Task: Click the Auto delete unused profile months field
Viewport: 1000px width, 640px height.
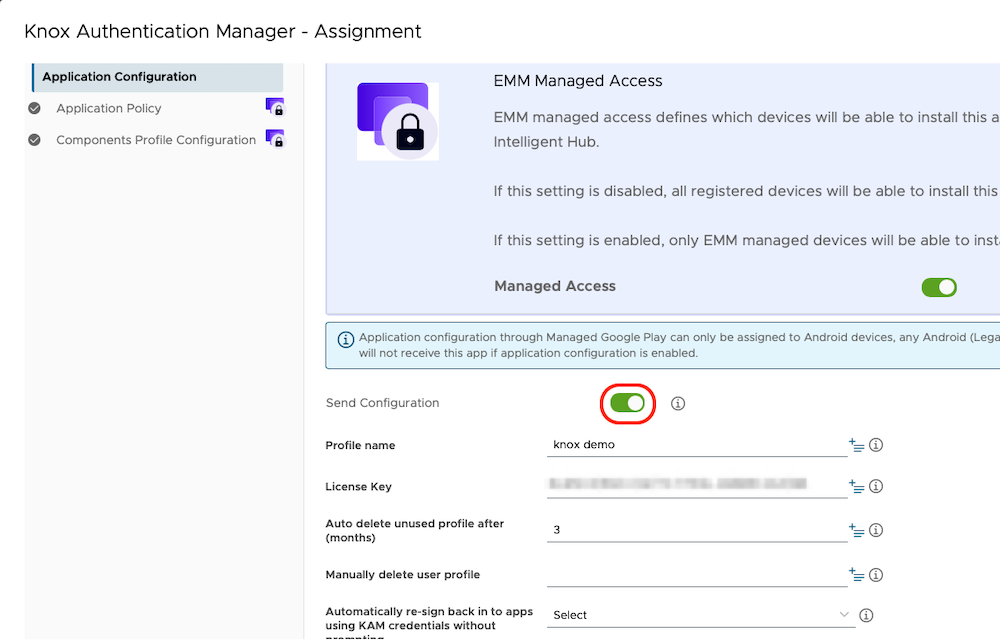Action: (696, 530)
